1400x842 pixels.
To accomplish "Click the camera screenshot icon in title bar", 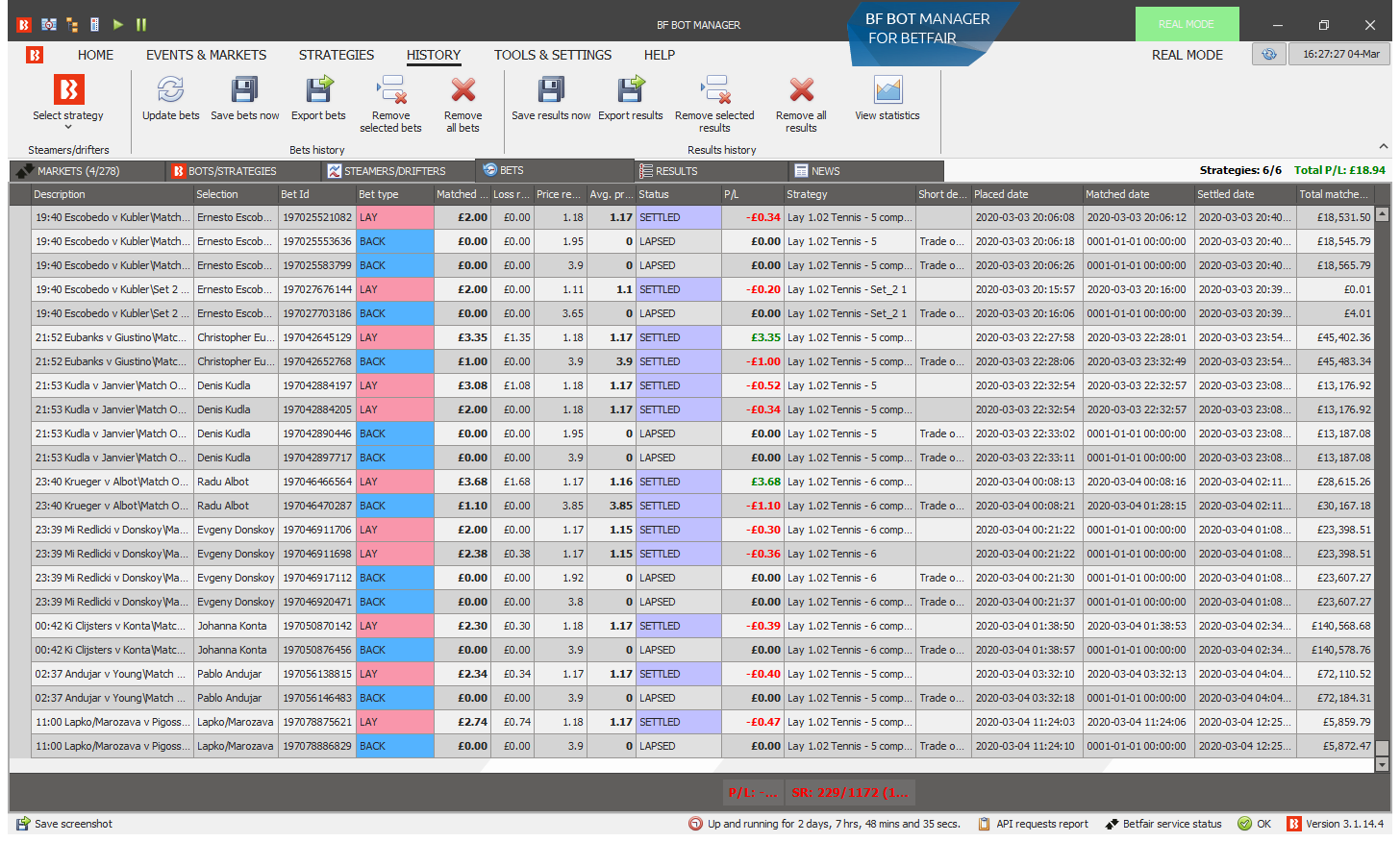I will click(49, 24).
